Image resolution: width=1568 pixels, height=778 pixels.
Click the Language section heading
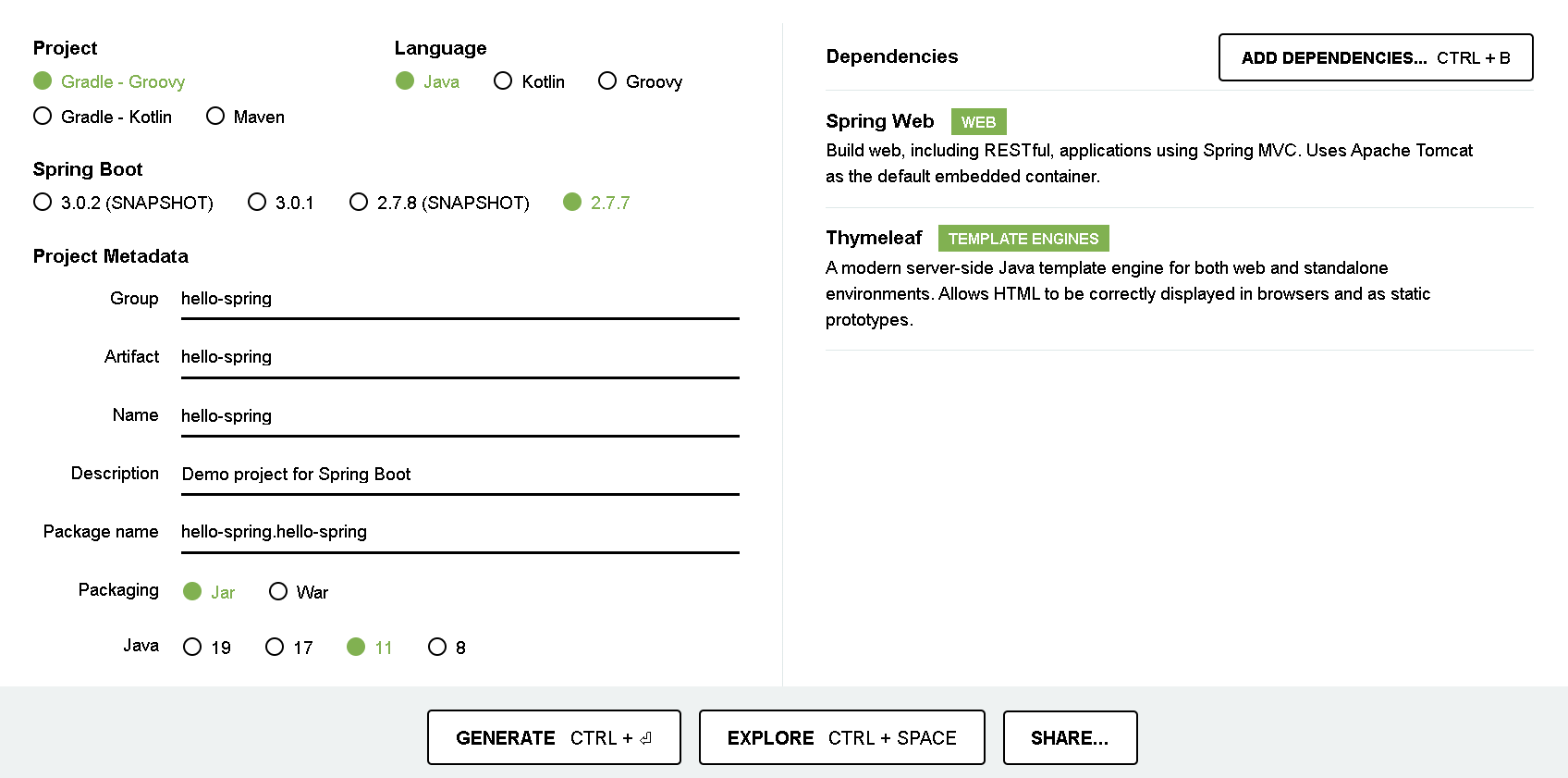[x=440, y=48]
